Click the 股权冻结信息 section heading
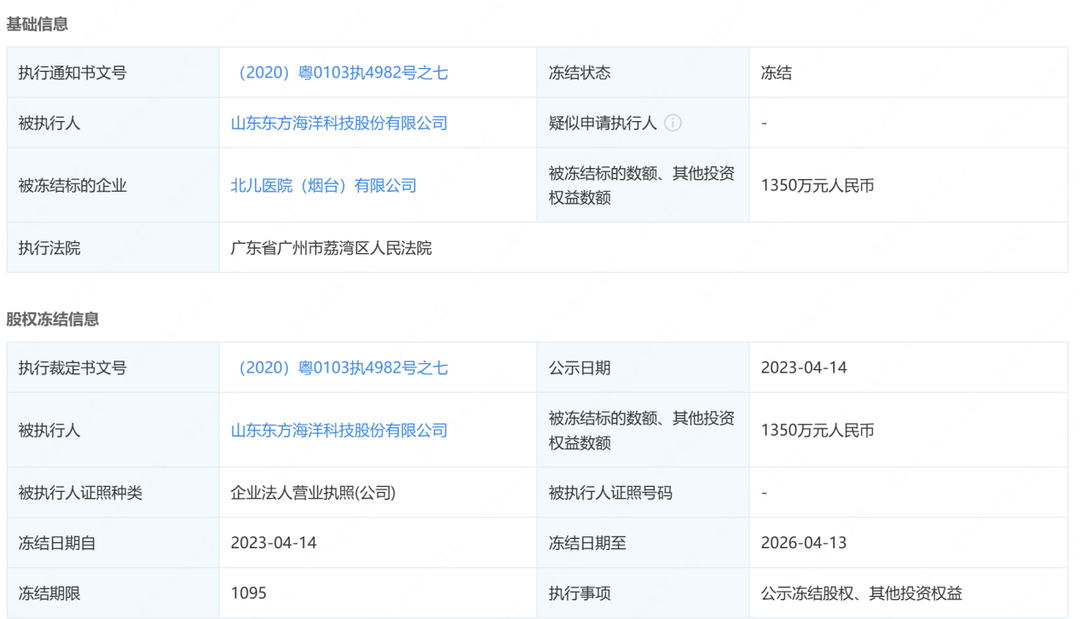 (52, 319)
